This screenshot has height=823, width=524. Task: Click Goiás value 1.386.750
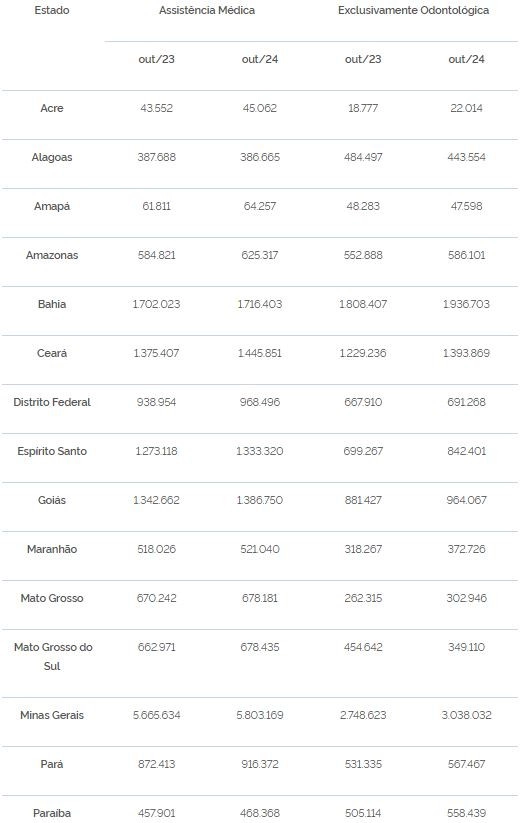click(x=259, y=500)
